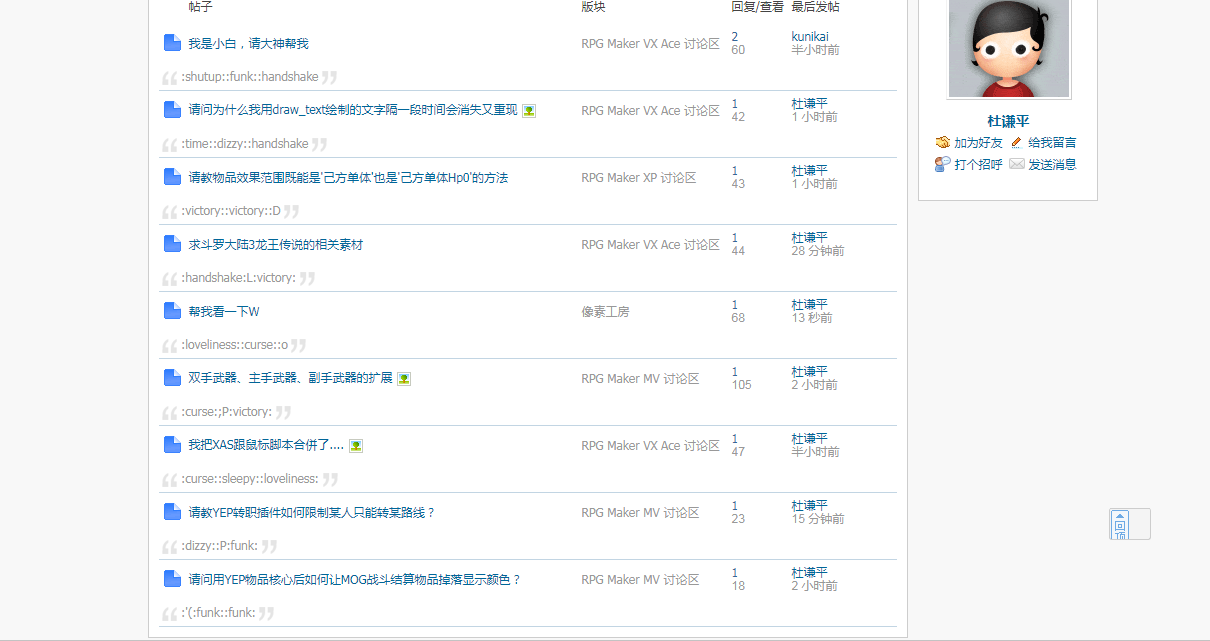Click the envelope icon beside '发送消息'
1210x641 pixels.
(1016, 165)
